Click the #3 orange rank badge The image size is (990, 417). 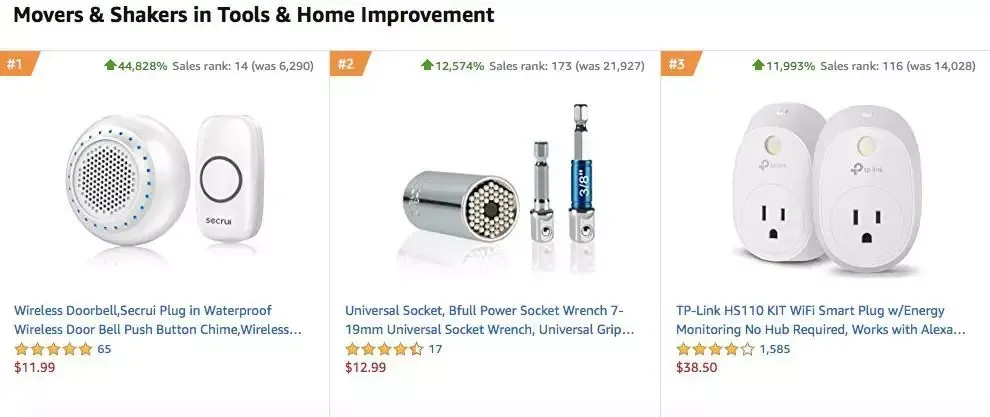(x=679, y=64)
